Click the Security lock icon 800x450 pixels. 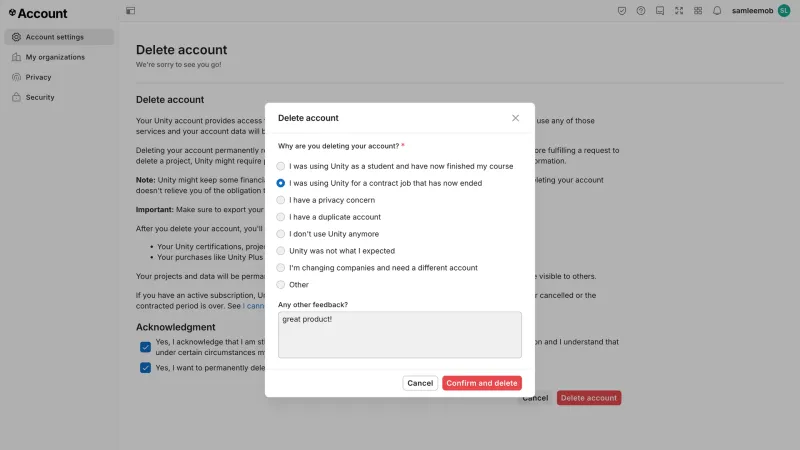pyautogui.click(x=16, y=97)
